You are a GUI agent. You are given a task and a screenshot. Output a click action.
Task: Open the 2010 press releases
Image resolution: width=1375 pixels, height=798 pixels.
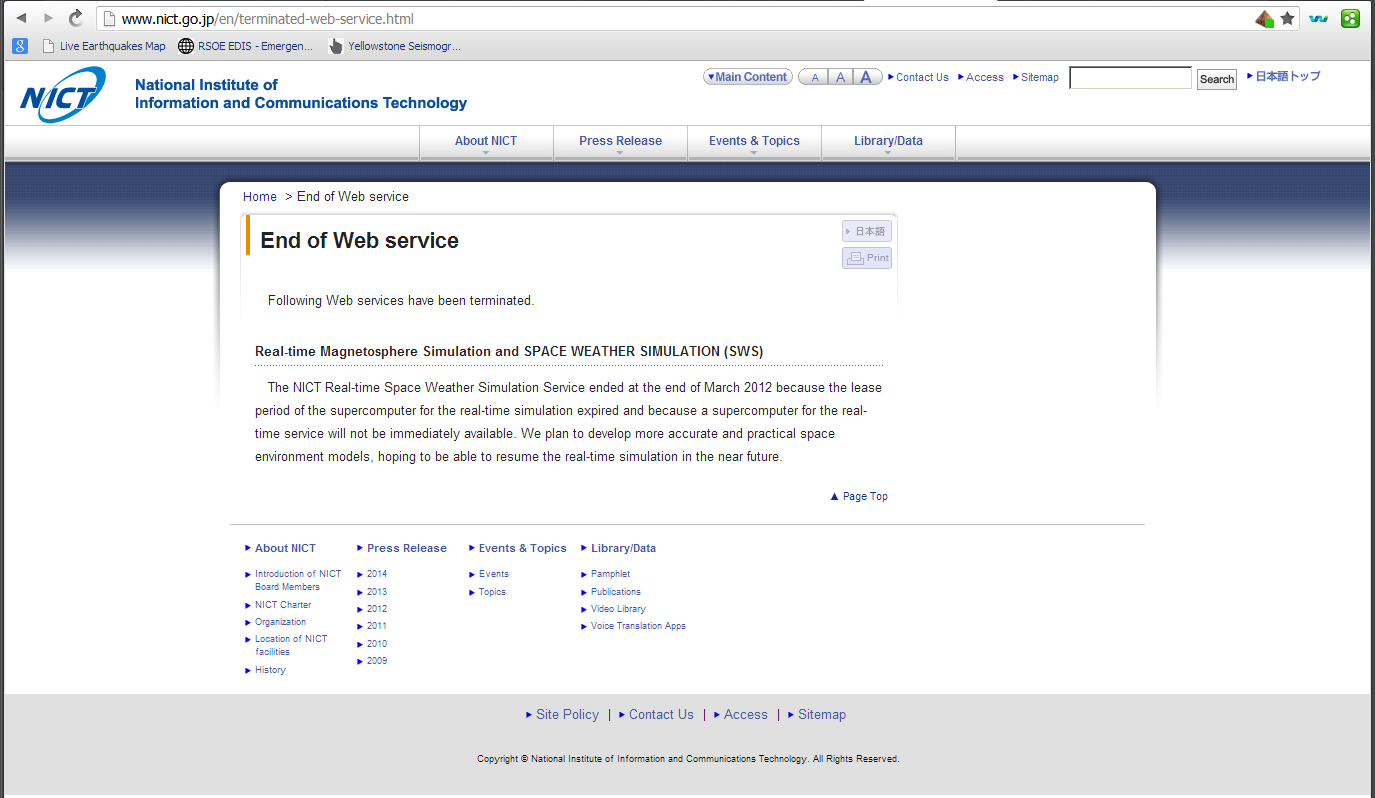click(x=377, y=644)
